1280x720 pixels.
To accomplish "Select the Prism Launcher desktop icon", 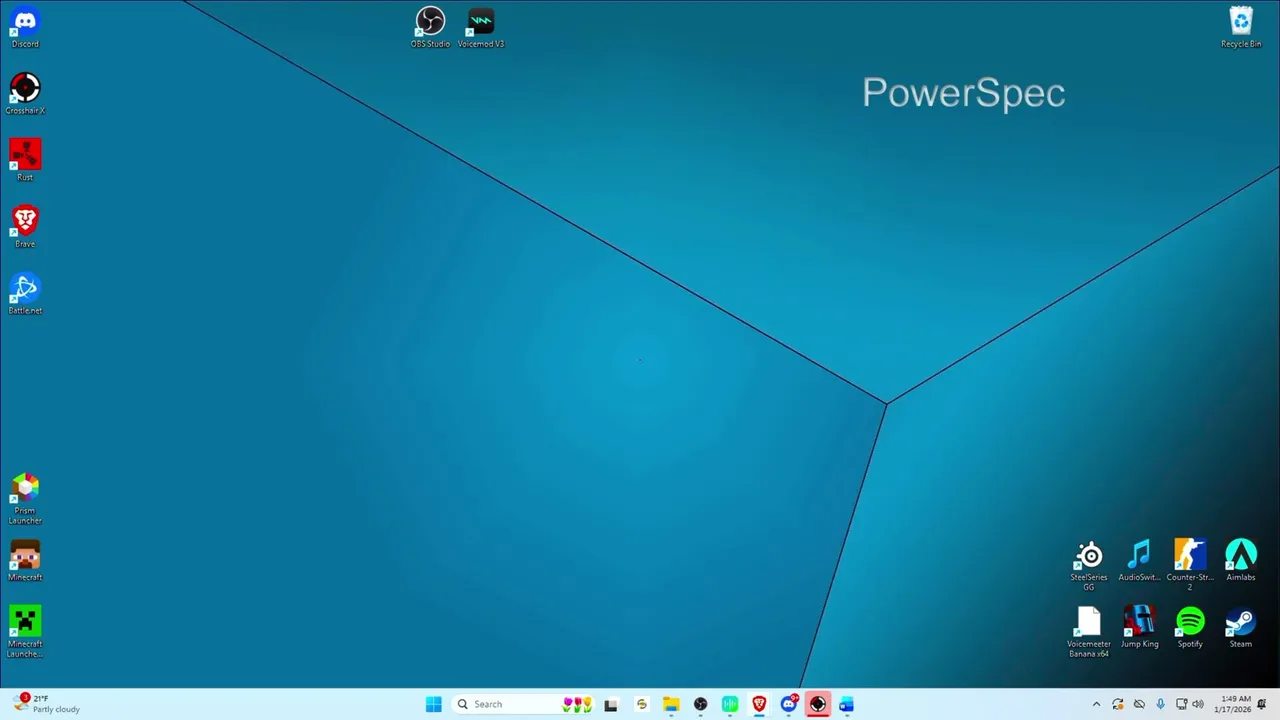I will coord(25,499).
